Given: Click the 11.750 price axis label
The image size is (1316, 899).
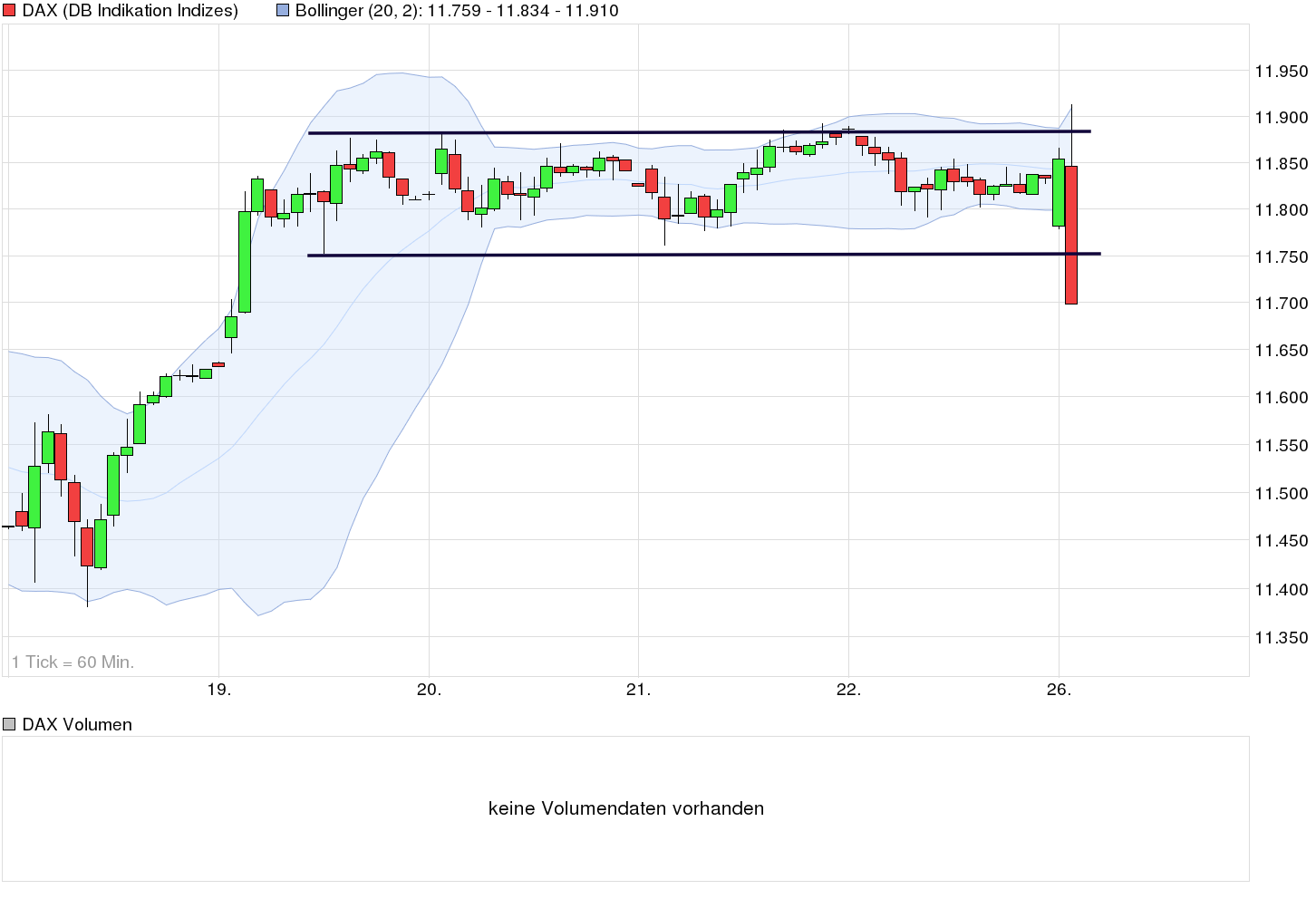Looking at the screenshot, I should (1281, 257).
